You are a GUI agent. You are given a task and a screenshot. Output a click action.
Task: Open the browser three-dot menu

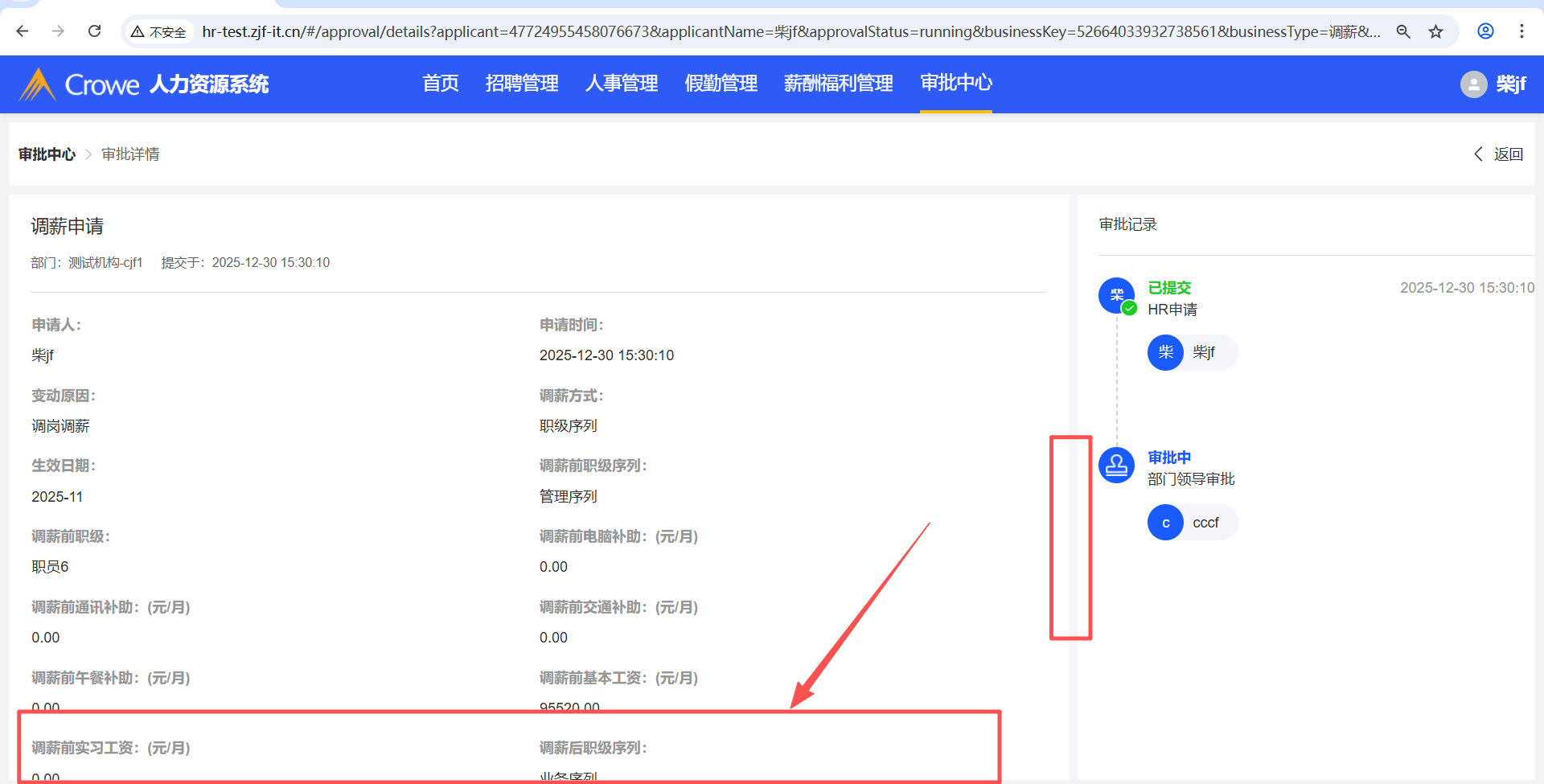(1521, 31)
